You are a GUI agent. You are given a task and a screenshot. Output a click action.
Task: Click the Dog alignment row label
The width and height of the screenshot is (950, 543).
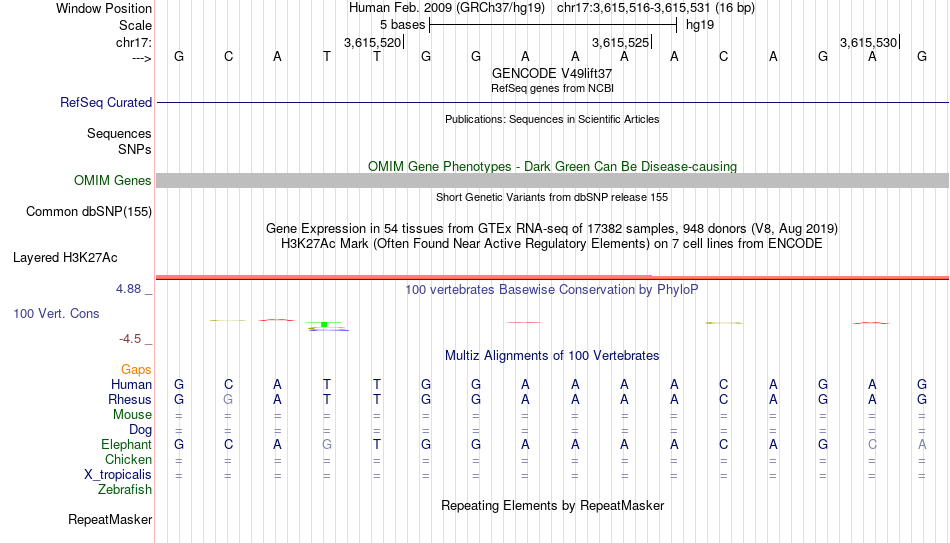(x=140, y=430)
